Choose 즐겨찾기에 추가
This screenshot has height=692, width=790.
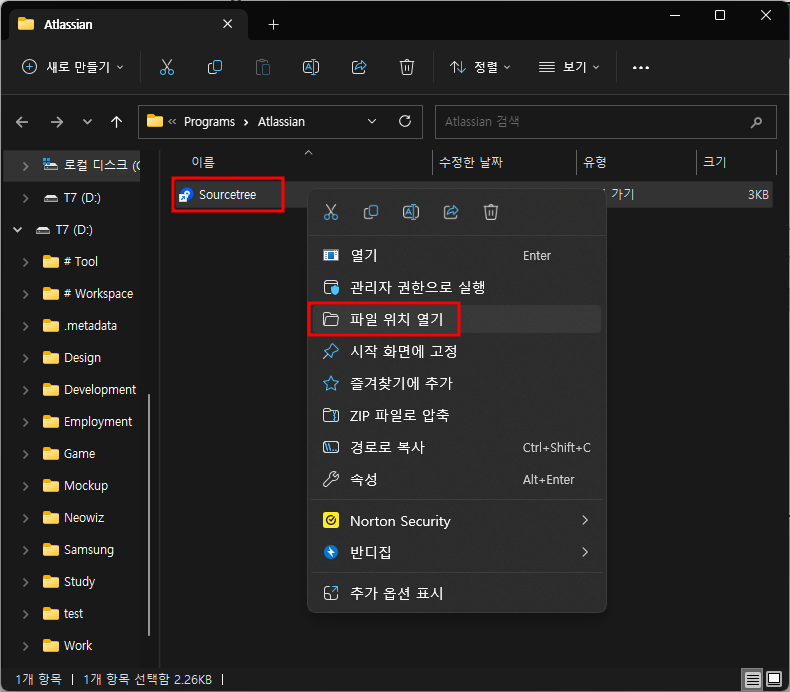click(456, 384)
